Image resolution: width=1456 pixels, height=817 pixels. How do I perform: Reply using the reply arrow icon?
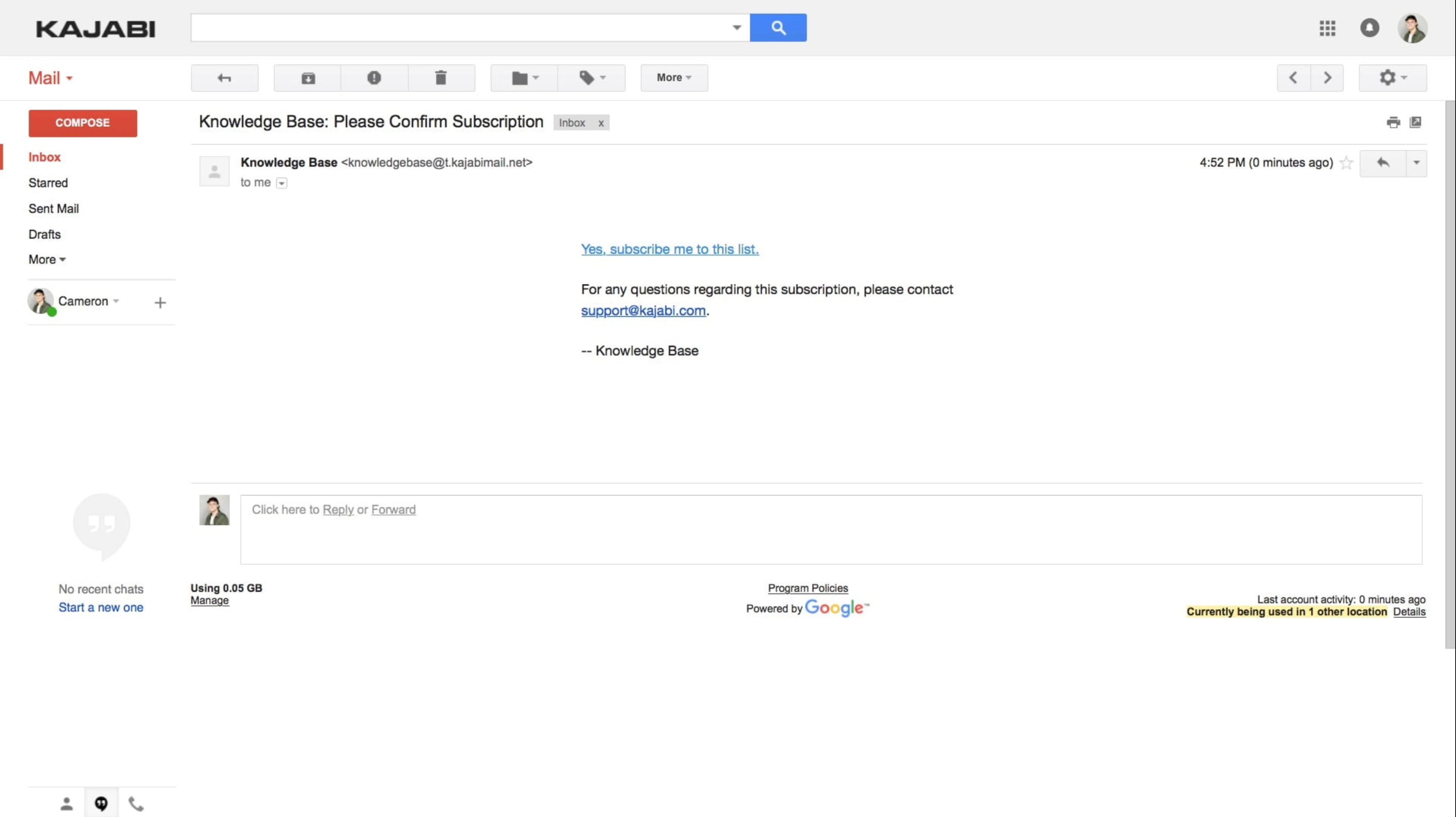(x=1384, y=163)
